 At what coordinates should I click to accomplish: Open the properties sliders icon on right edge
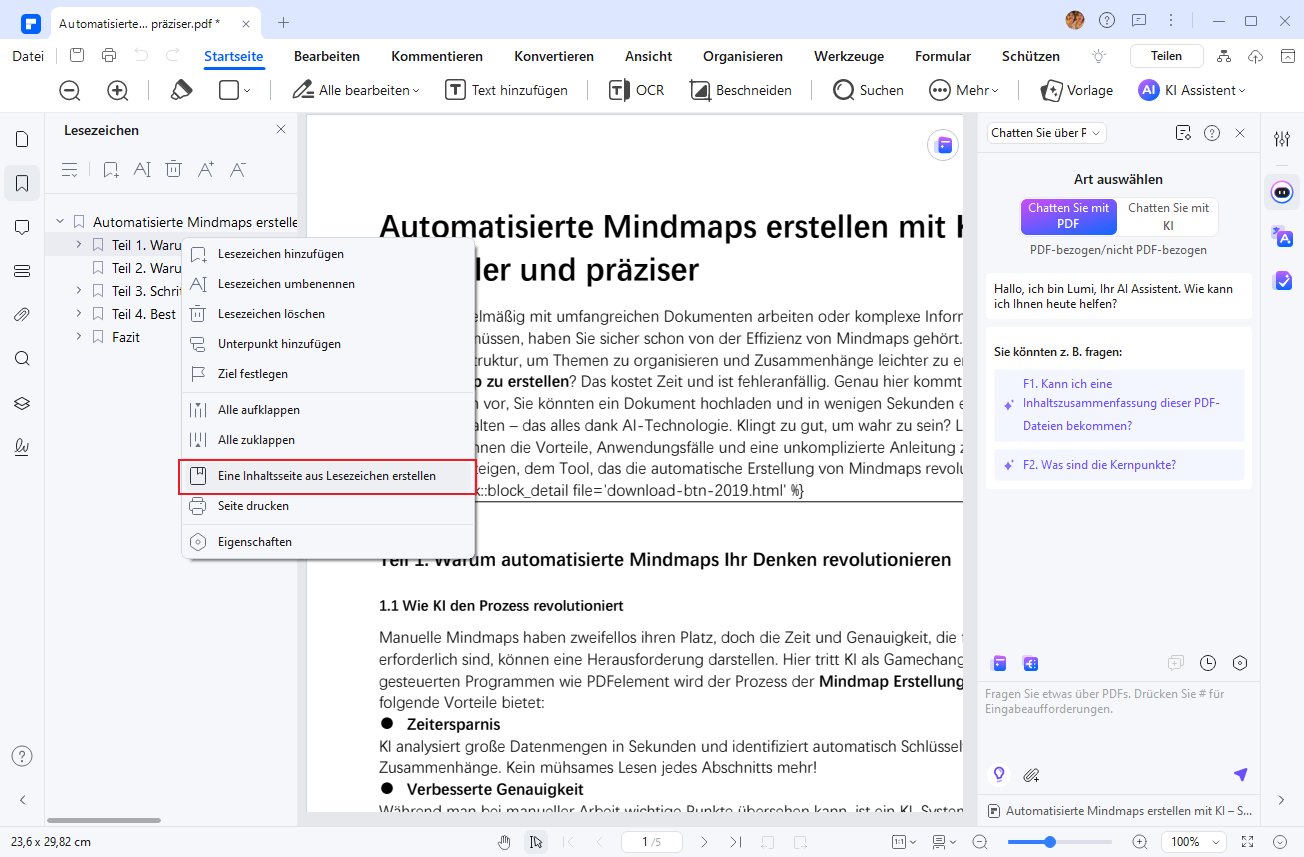[1282, 139]
